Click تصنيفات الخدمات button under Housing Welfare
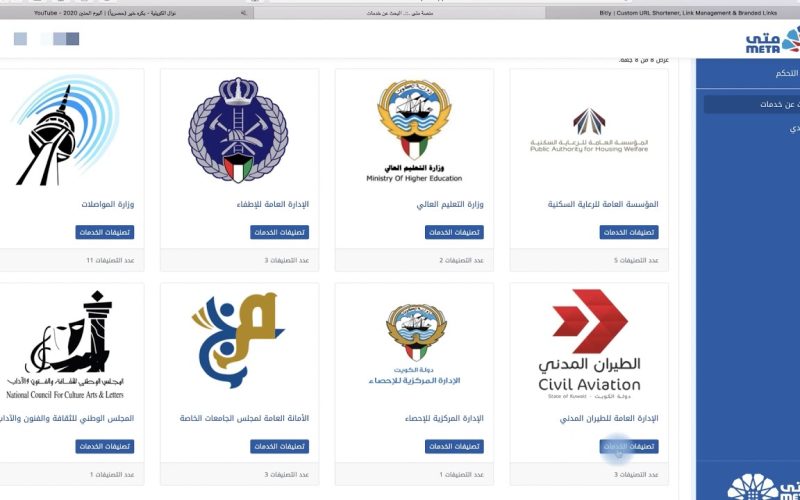 629,232
